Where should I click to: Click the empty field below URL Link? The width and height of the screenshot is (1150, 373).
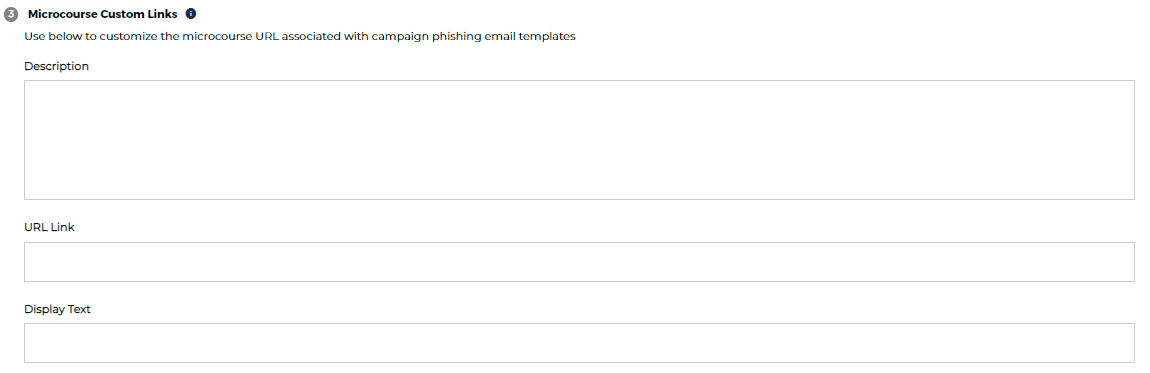579,262
